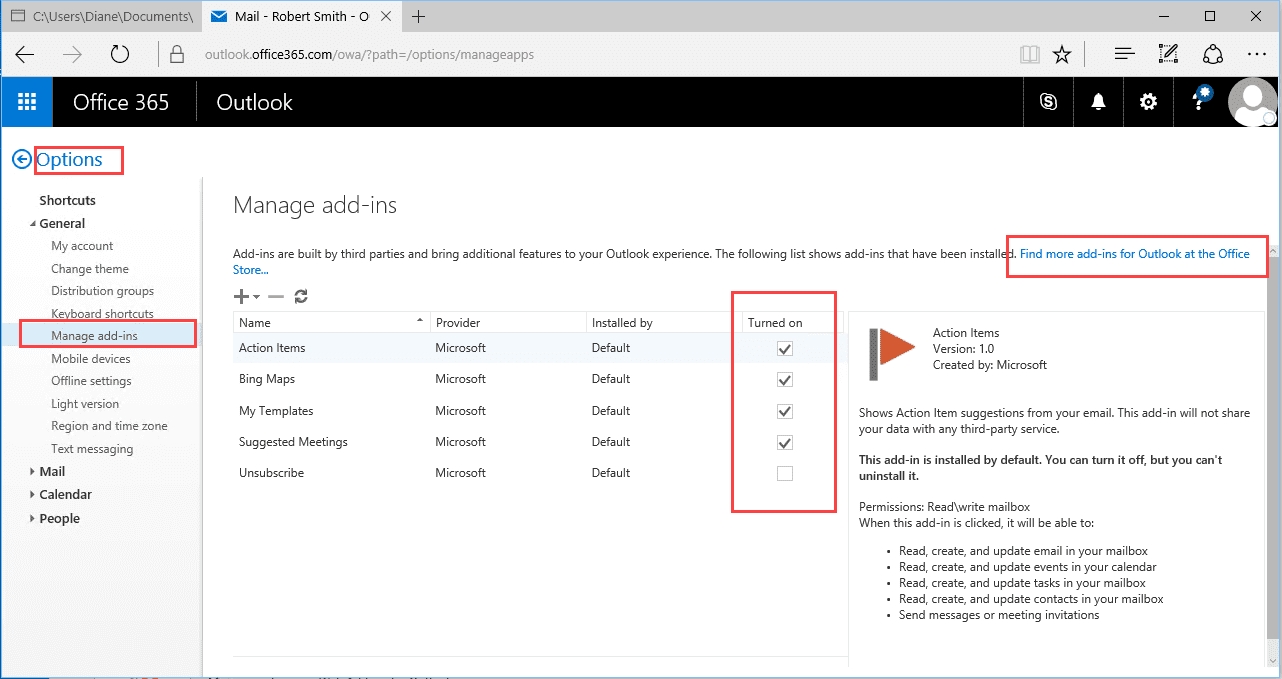Reload the browser page
Viewport: 1282px width, 679px height.
120,55
